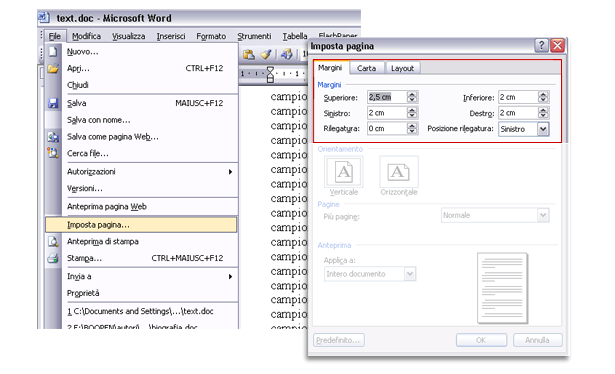Click the Sinistro margin input field
This screenshot has width=615, height=374.
pos(387,113)
